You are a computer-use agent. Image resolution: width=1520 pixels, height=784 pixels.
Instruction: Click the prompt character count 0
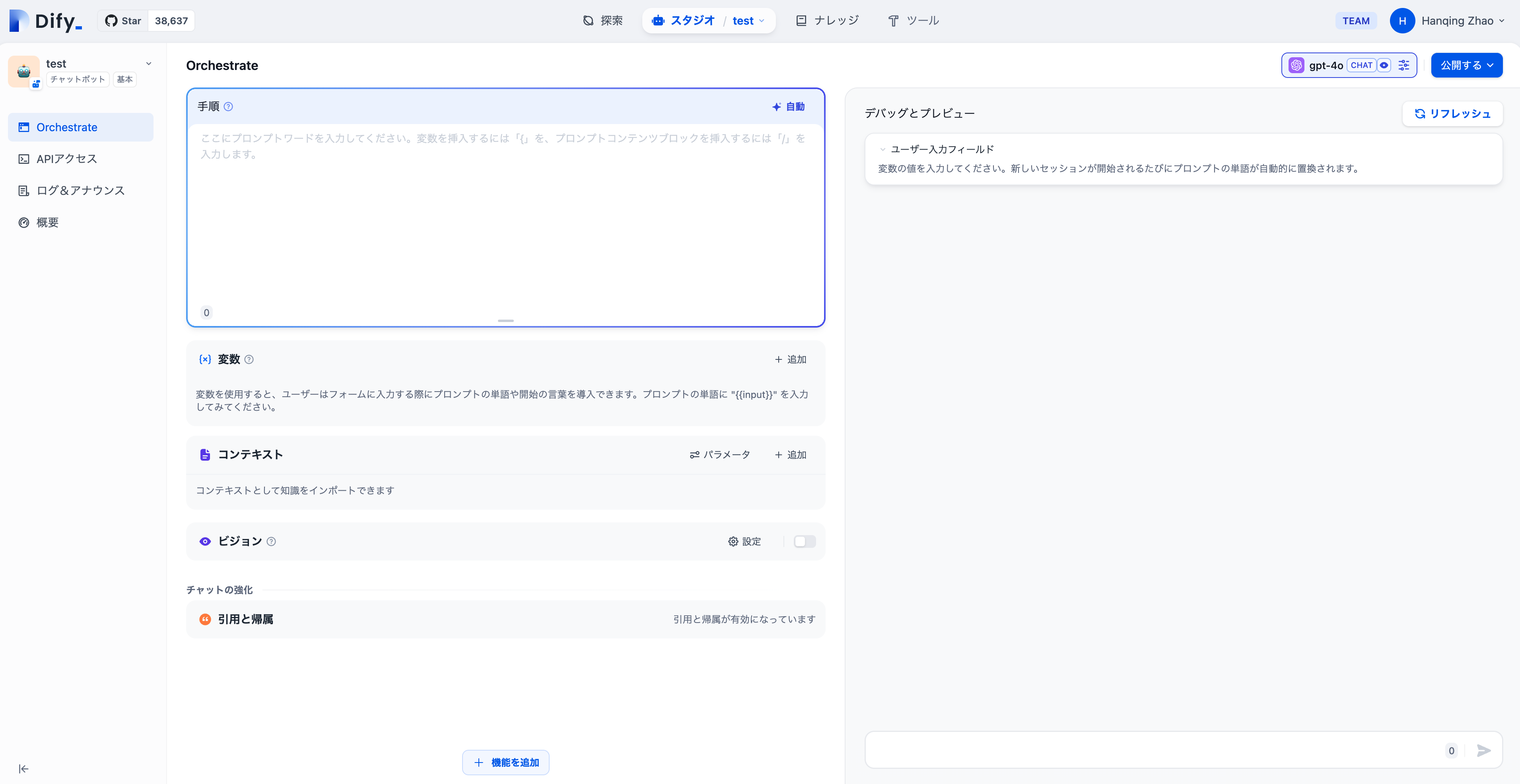(x=206, y=312)
